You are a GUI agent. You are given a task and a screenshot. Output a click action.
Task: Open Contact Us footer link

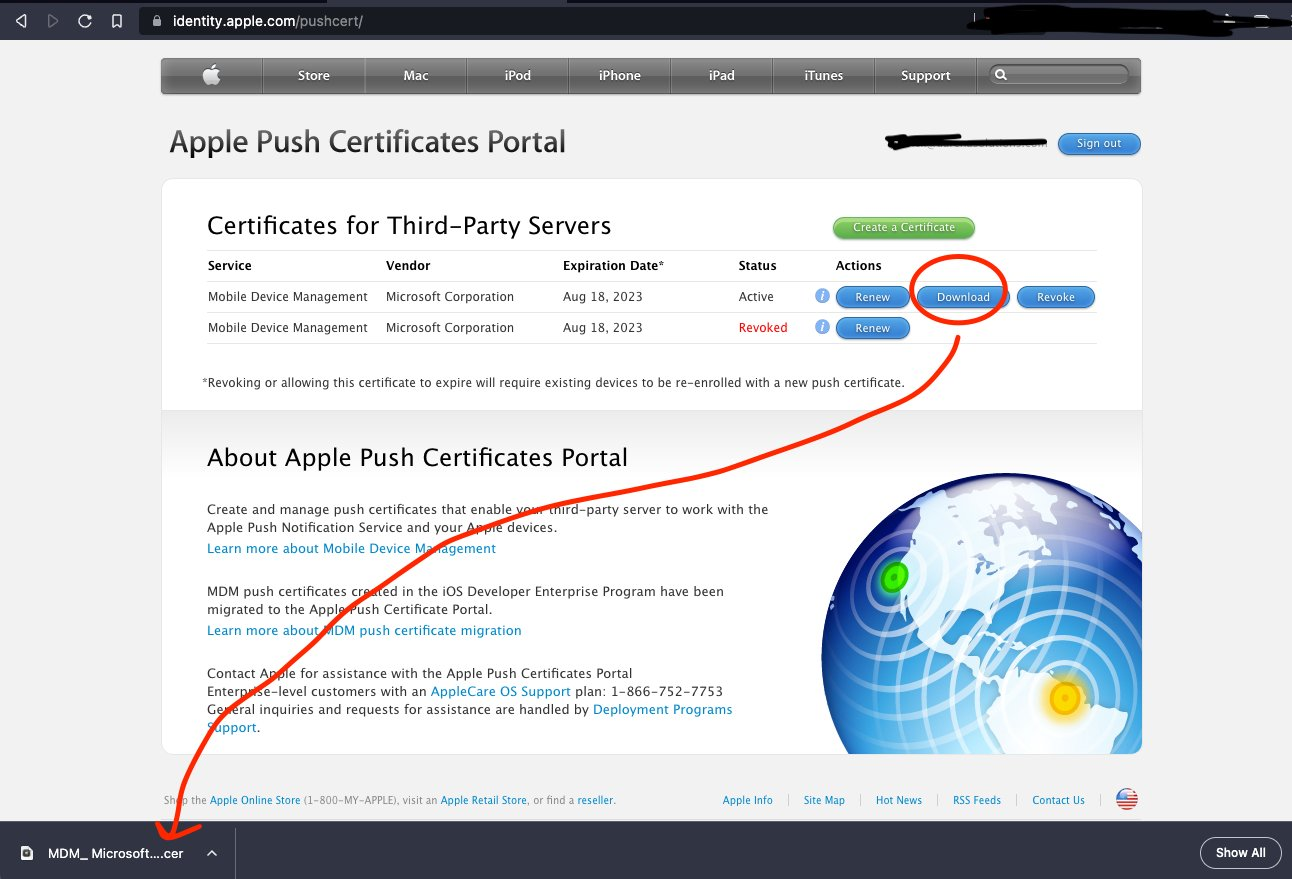pyautogui.click(x=1058, y=800)
